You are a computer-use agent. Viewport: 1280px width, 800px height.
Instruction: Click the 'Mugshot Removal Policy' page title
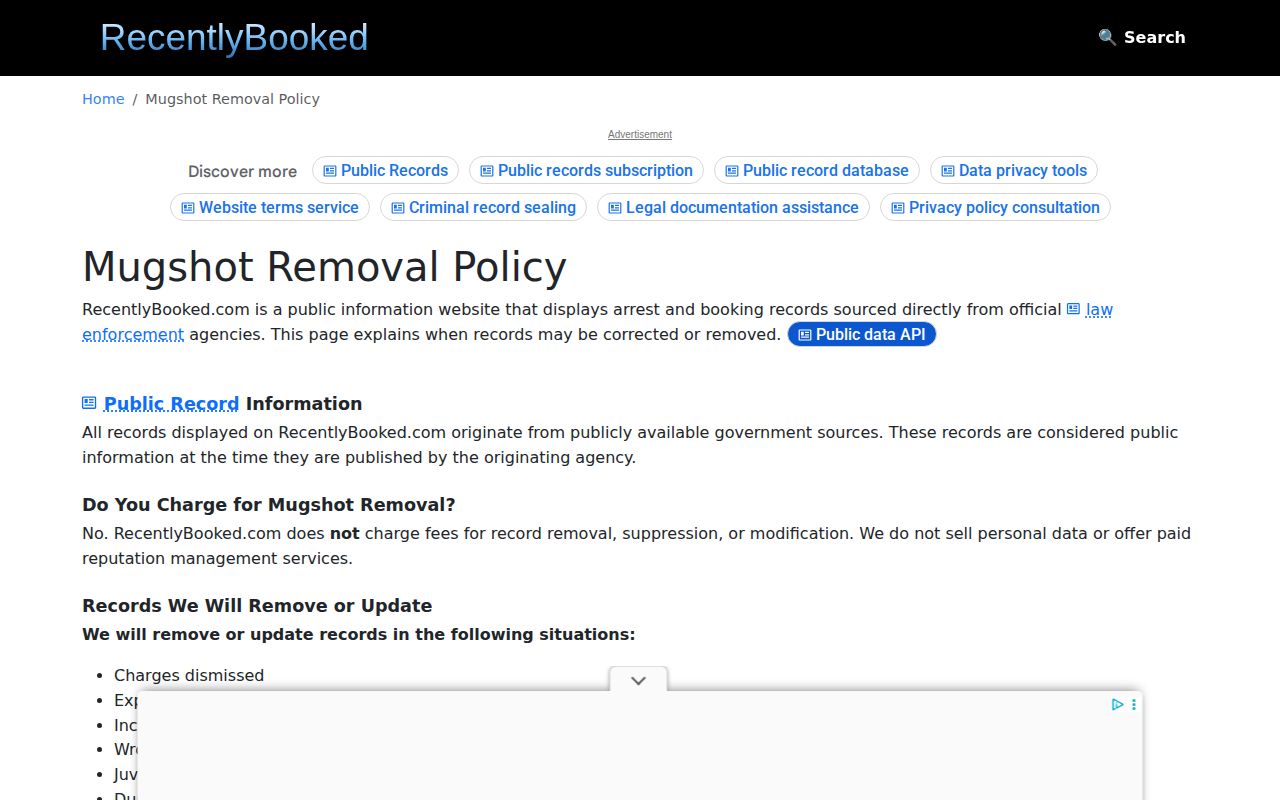pyautogui.click(x=324, y=267)
